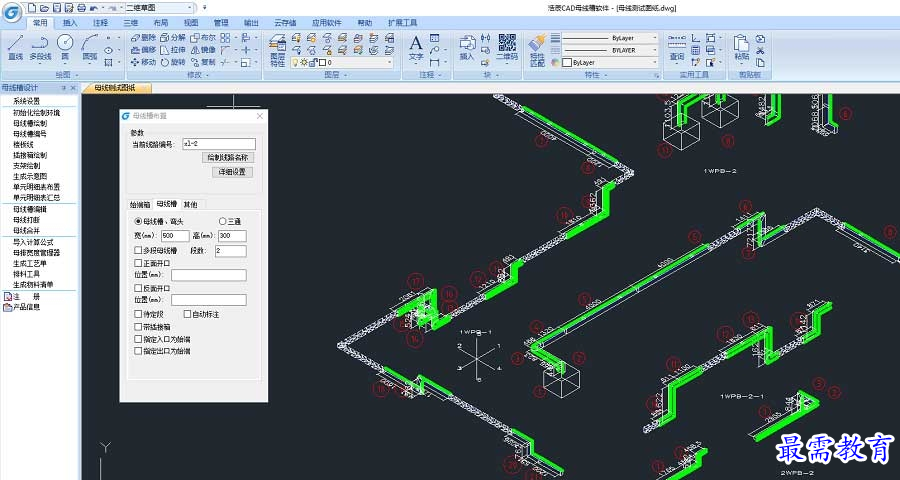
Task: Click the 删除 (Erase) tool
Action: (142, 38)
